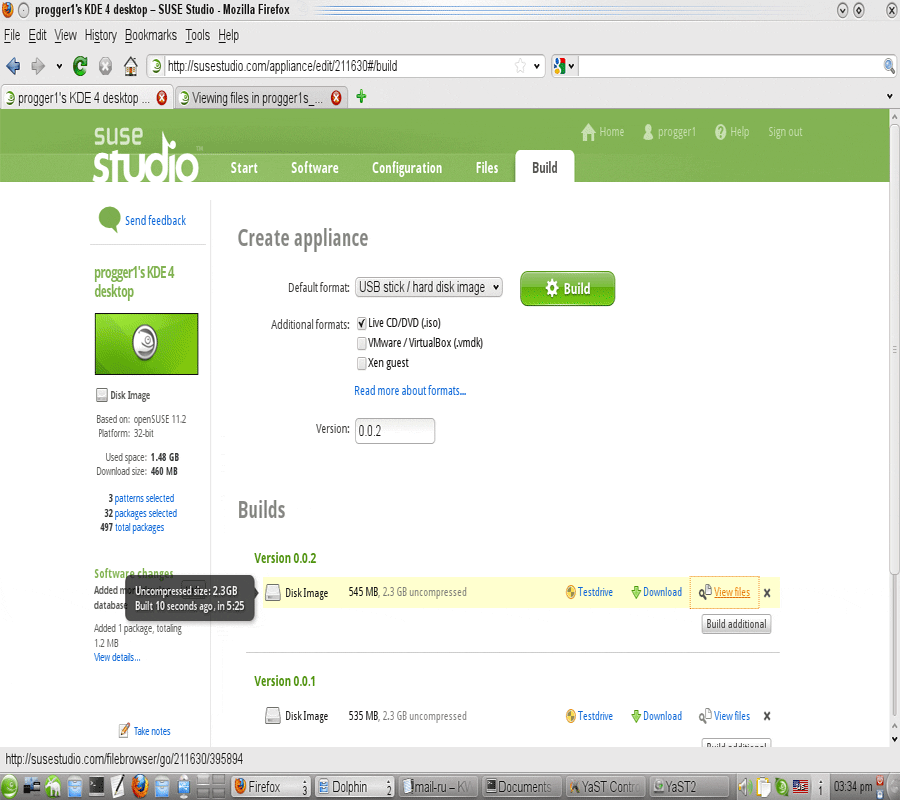
Task: Delete the version 0.0.2 build
Action: [x=767, y=593]
